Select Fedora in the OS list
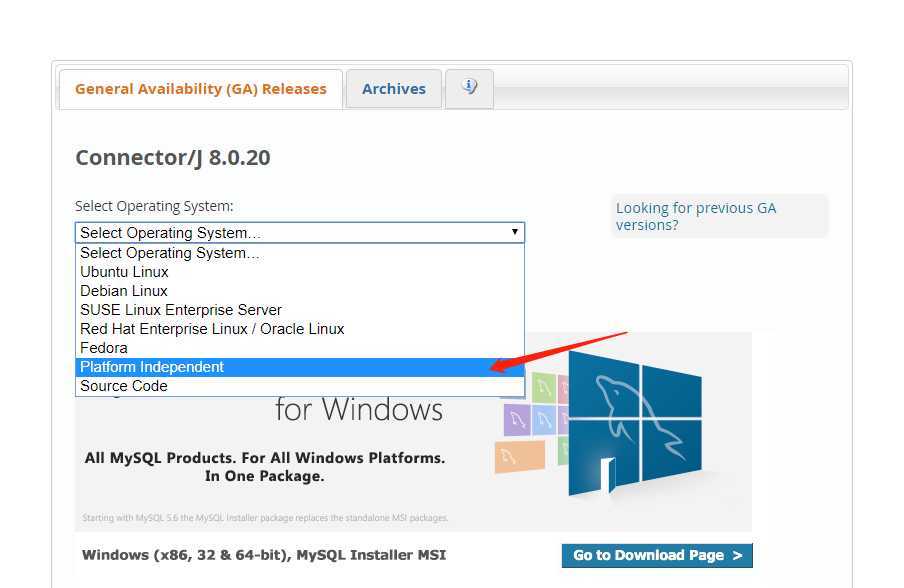904x588 pixels. coord(300,348)
